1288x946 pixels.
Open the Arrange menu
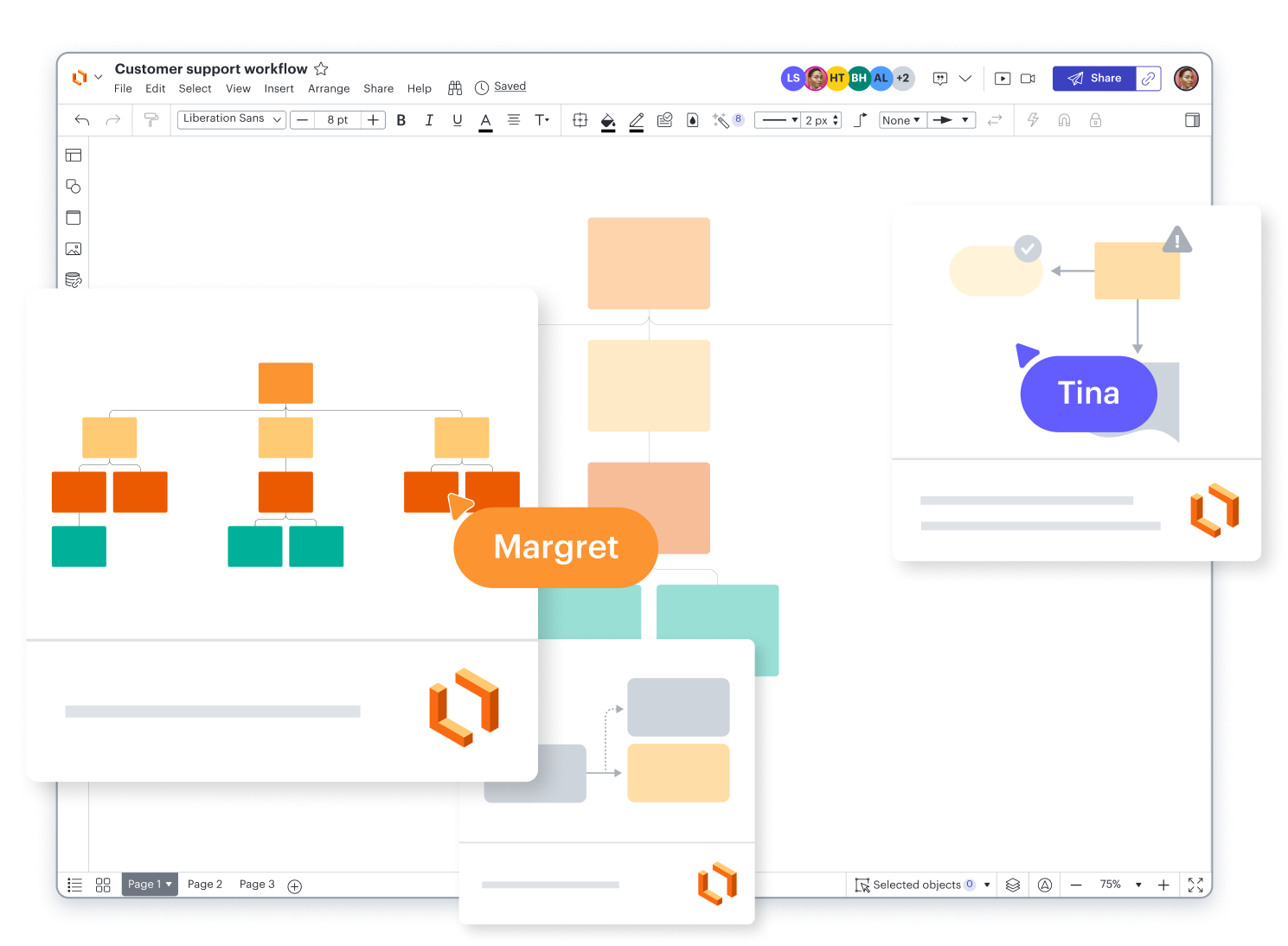tap(329, 89)
